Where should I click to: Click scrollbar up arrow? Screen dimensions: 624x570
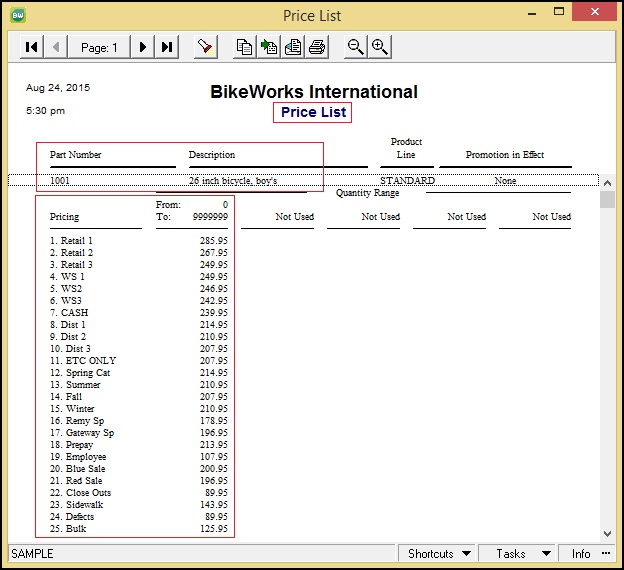point(607,183)
